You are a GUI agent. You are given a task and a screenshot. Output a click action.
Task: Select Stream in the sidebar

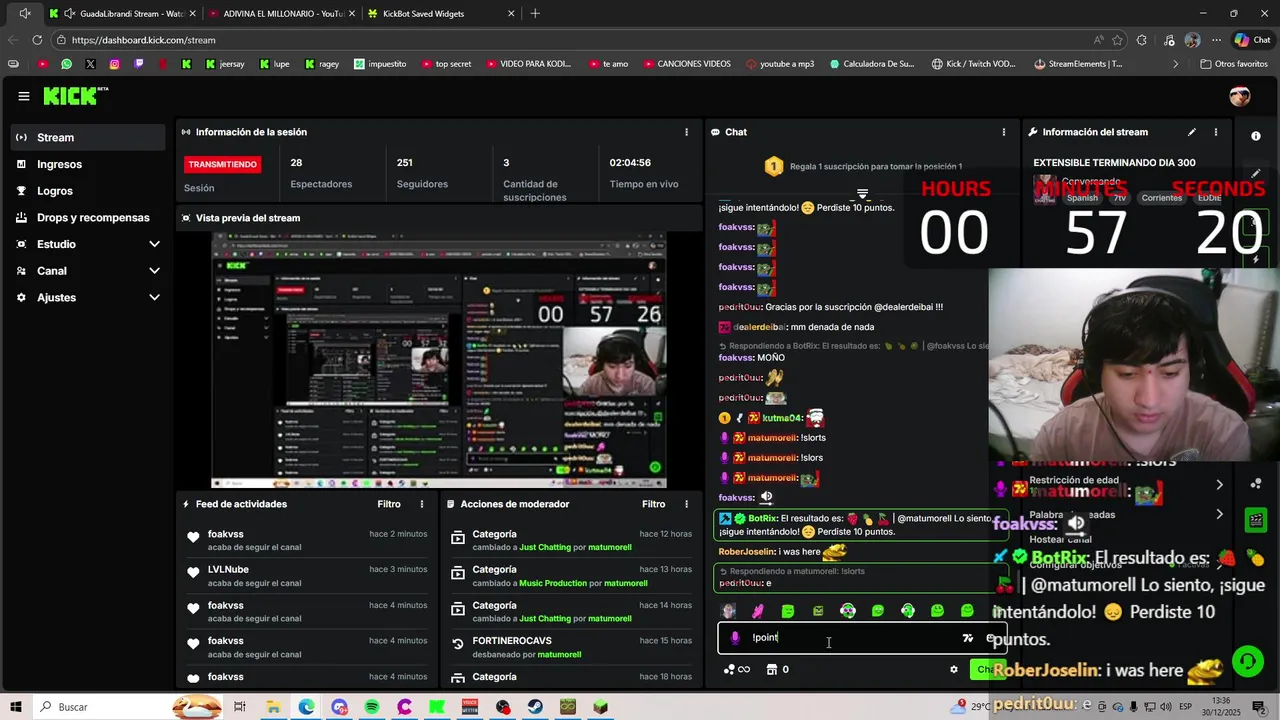click(88, 137)
